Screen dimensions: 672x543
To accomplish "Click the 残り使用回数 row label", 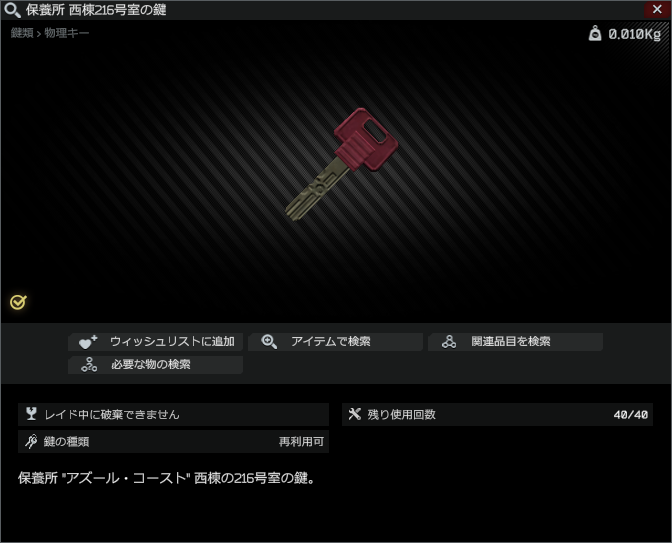I will point(402,414).
